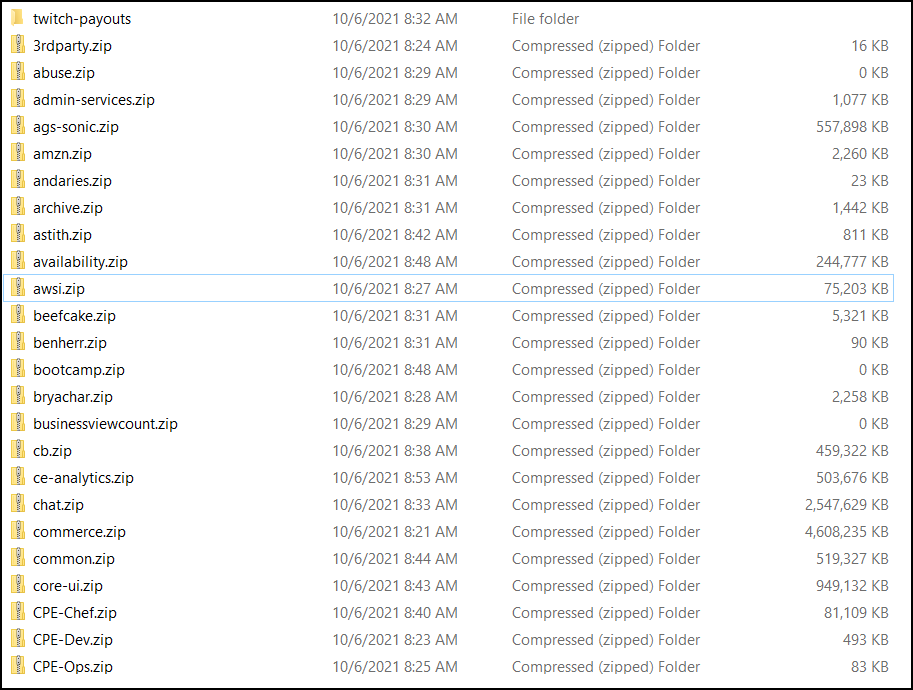Click the 75,203 KB size value

pos(856,289)
